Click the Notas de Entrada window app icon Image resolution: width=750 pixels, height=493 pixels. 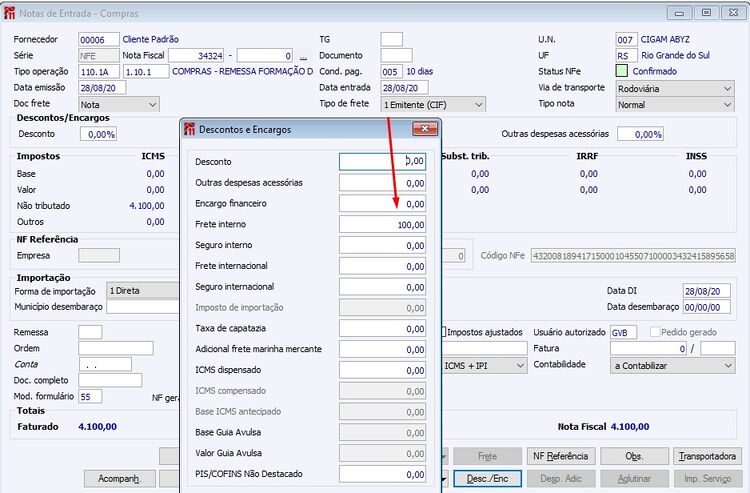pos(9,13)
